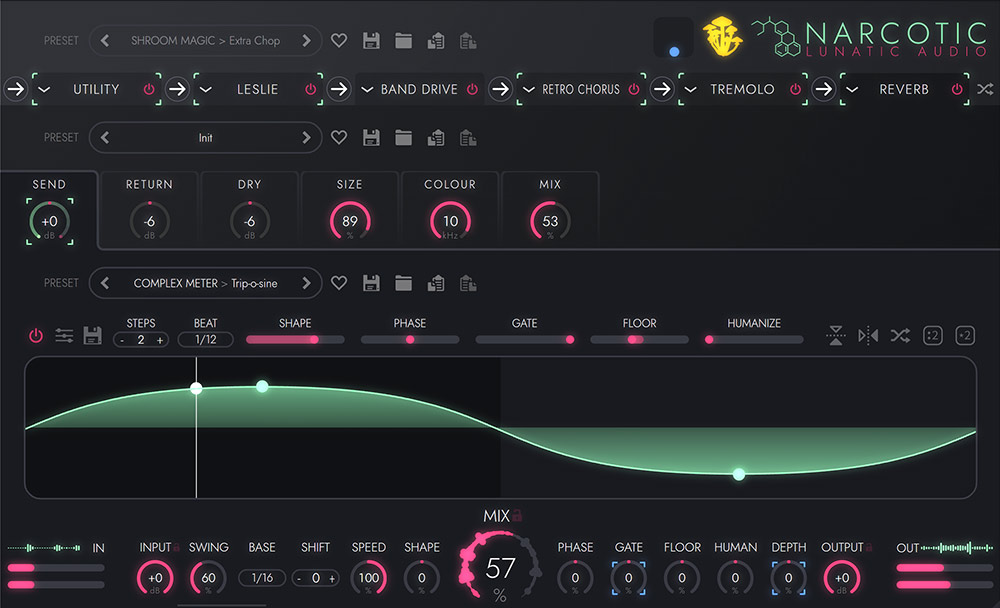Advance to the next Init preset with the arrow
Viewport: 1000px width, 608px height.
pyautogui.click(x=308, y=137)
